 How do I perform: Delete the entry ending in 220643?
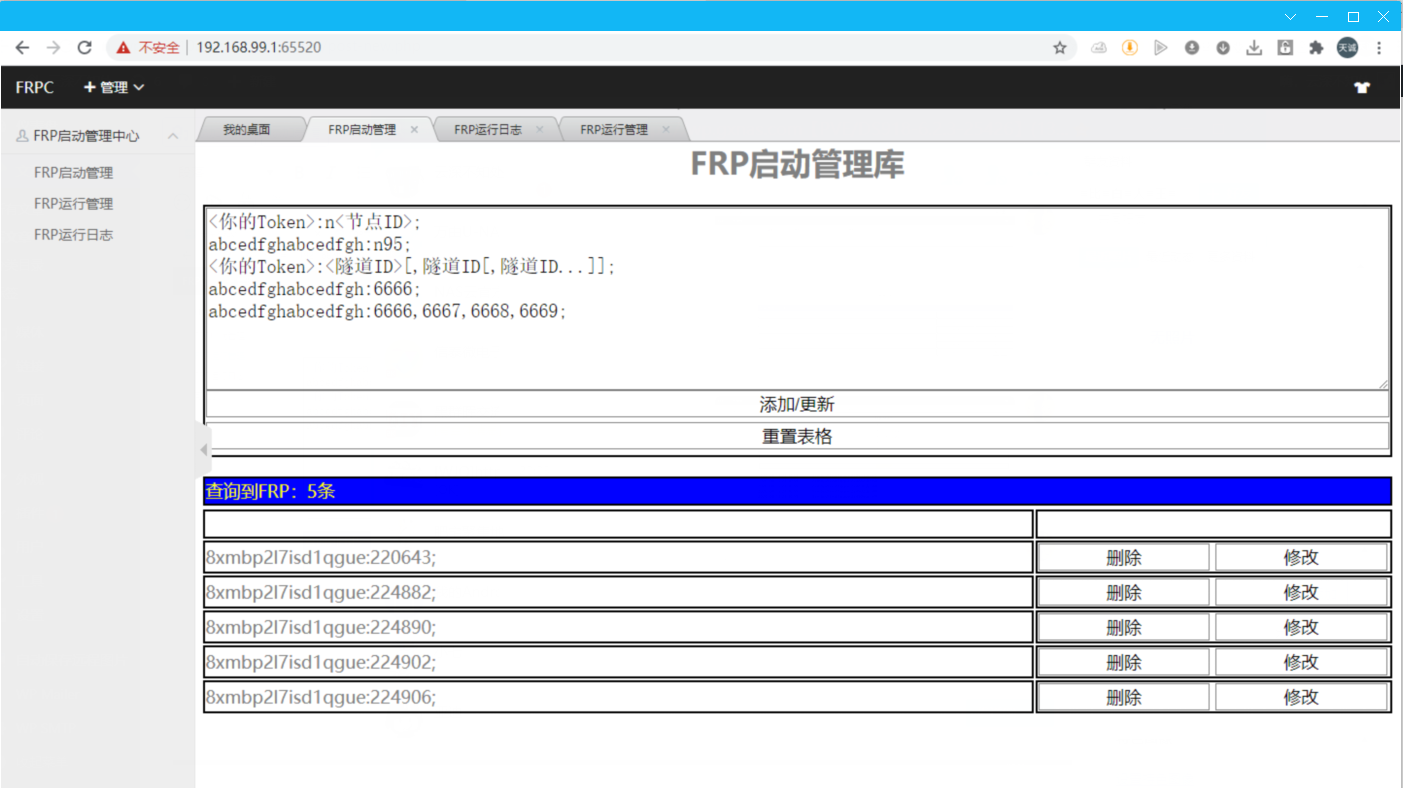[x=1123, y=558]
